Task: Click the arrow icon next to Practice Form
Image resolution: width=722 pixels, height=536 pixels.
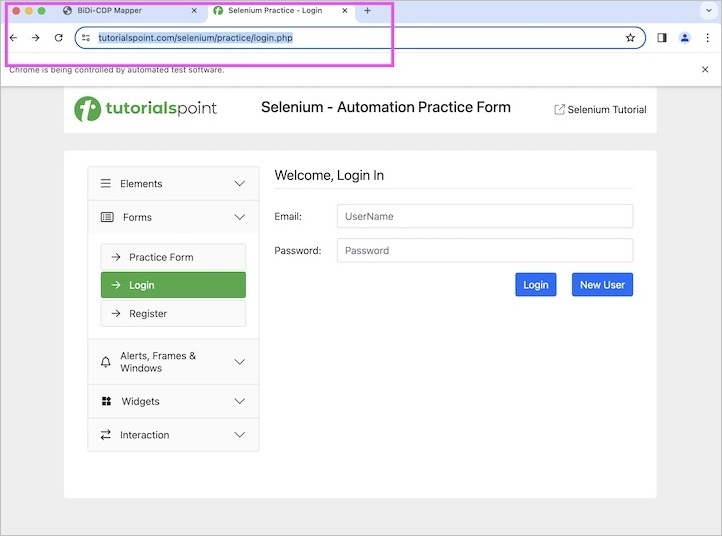Action: (x=116, y=257)
